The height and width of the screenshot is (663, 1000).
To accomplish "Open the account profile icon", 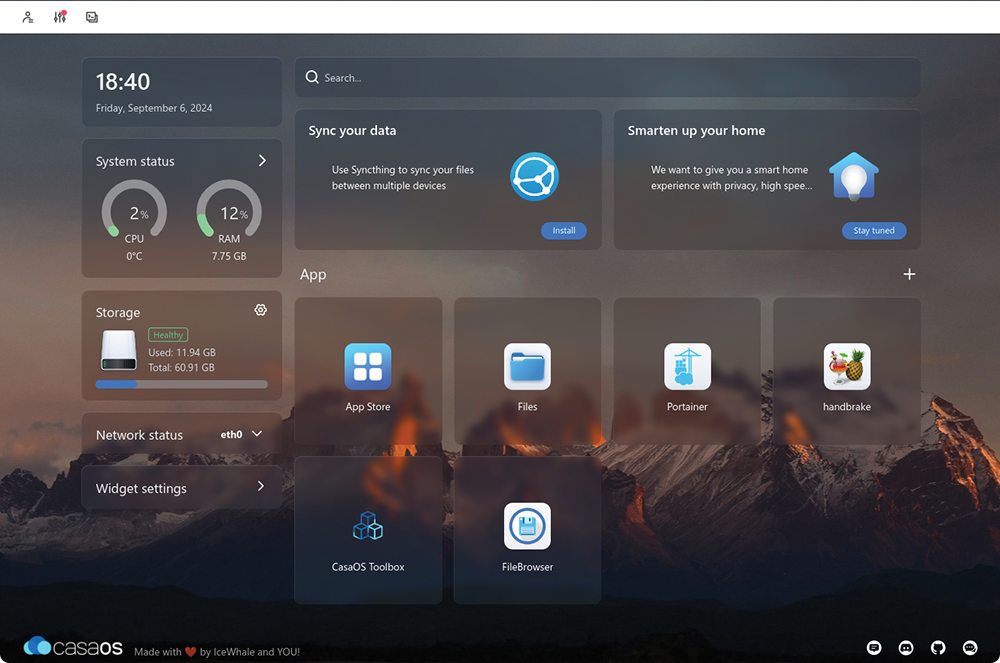I will [x=27, y=17].
